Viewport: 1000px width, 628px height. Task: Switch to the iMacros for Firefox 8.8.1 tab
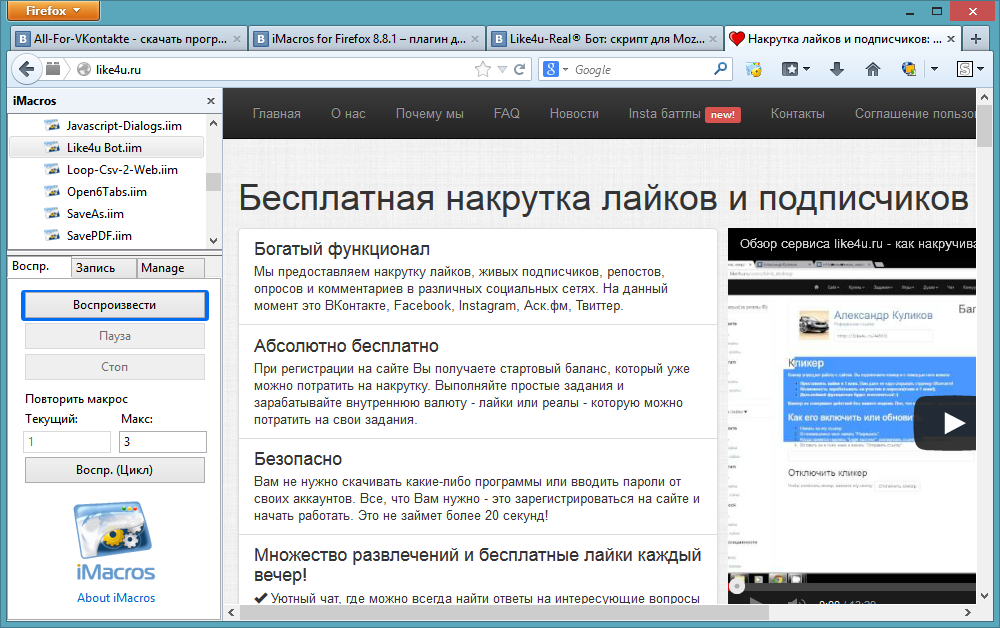pyautogui.click(x=367, y=39)
